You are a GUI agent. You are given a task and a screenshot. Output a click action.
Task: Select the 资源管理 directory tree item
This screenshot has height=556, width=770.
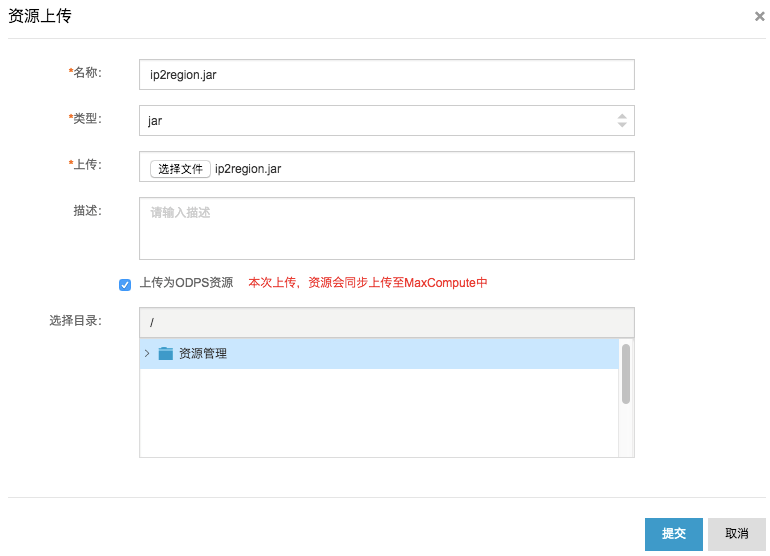203,353
